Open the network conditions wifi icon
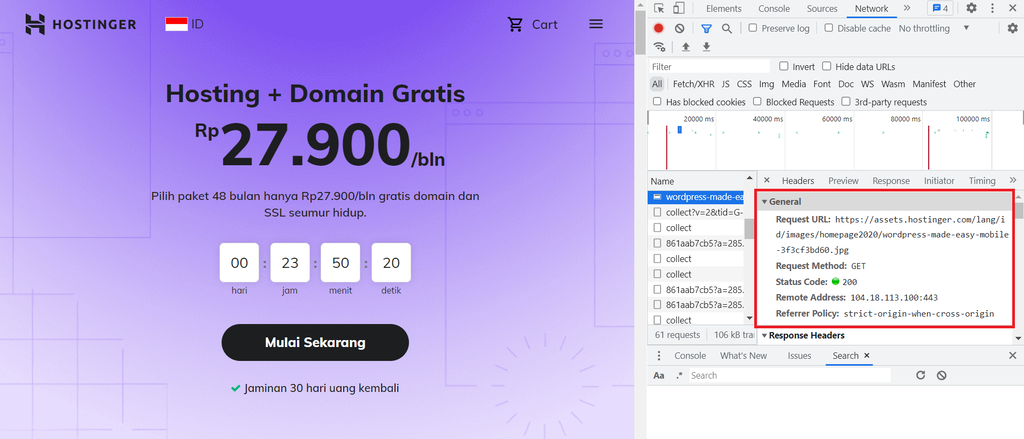 pyautogui.click(x=660, y=46)
